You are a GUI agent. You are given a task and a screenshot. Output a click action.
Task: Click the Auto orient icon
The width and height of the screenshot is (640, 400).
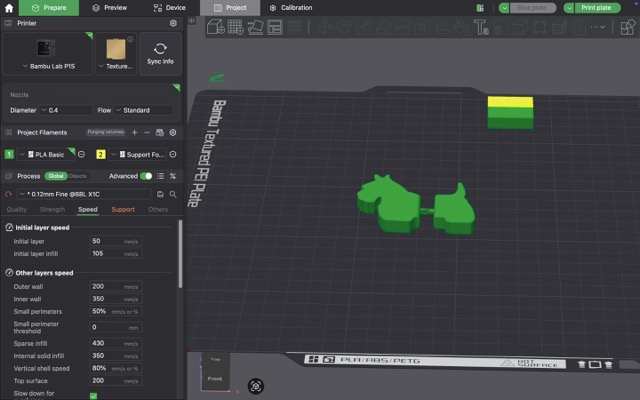[x=256, y=27]
